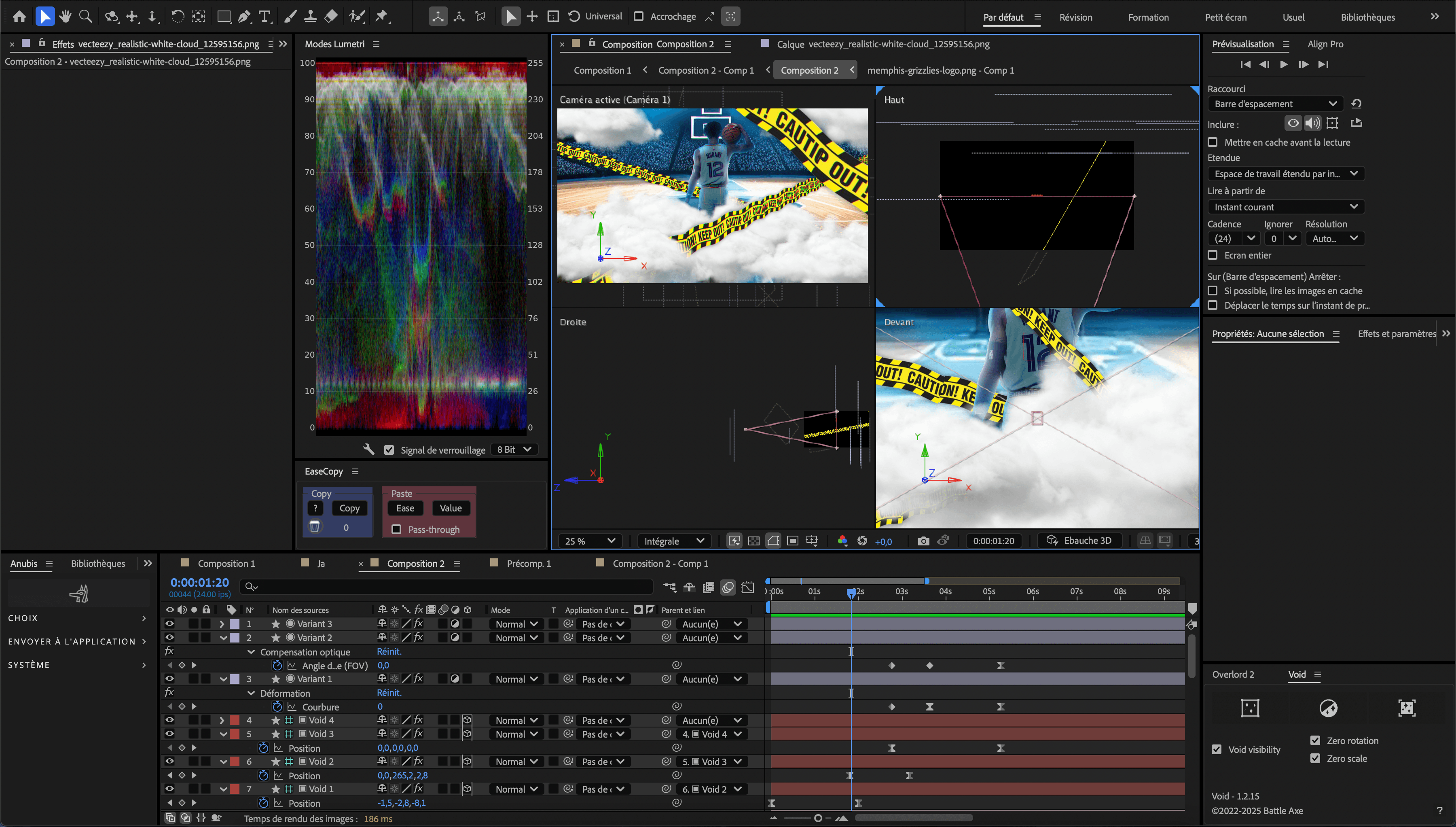Uncheck Zero scale option
Image resolution: width=1456 pixels, height=827 pixels.
pos(1315,758)
